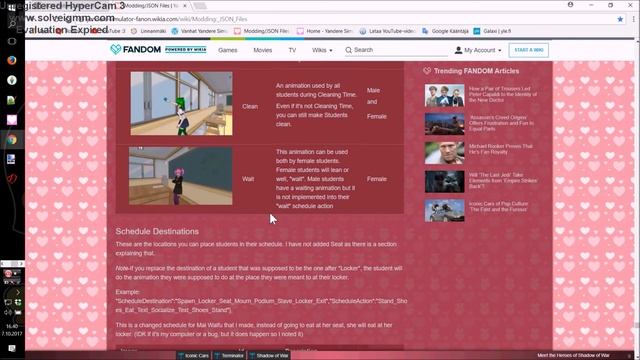Open Windows search from the taskbar
640x360 pixels.
click(11, 24)
